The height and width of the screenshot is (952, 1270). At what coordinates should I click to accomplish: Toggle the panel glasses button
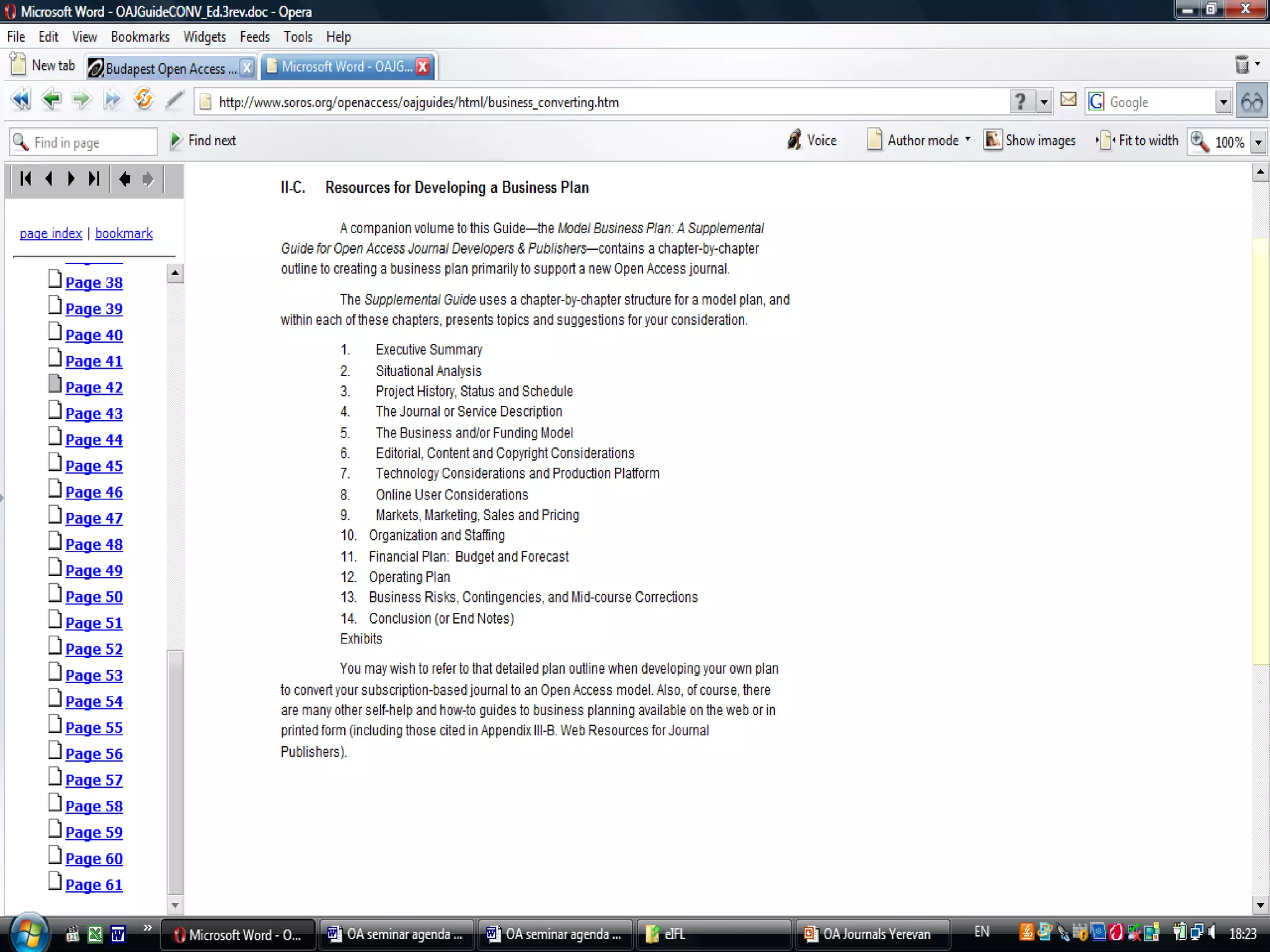[1252, 102]
